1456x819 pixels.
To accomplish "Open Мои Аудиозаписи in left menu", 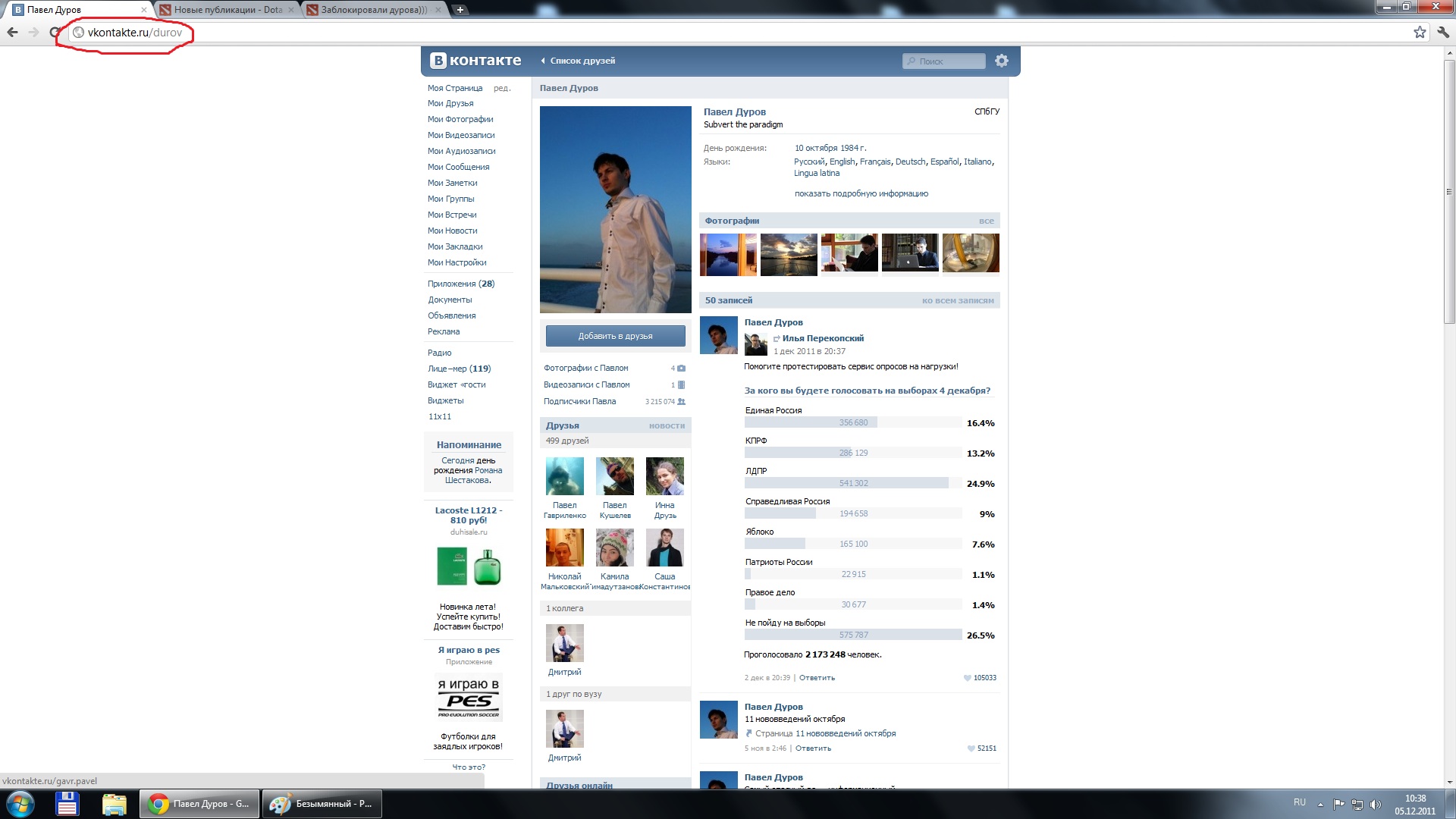I will (461, 152).
